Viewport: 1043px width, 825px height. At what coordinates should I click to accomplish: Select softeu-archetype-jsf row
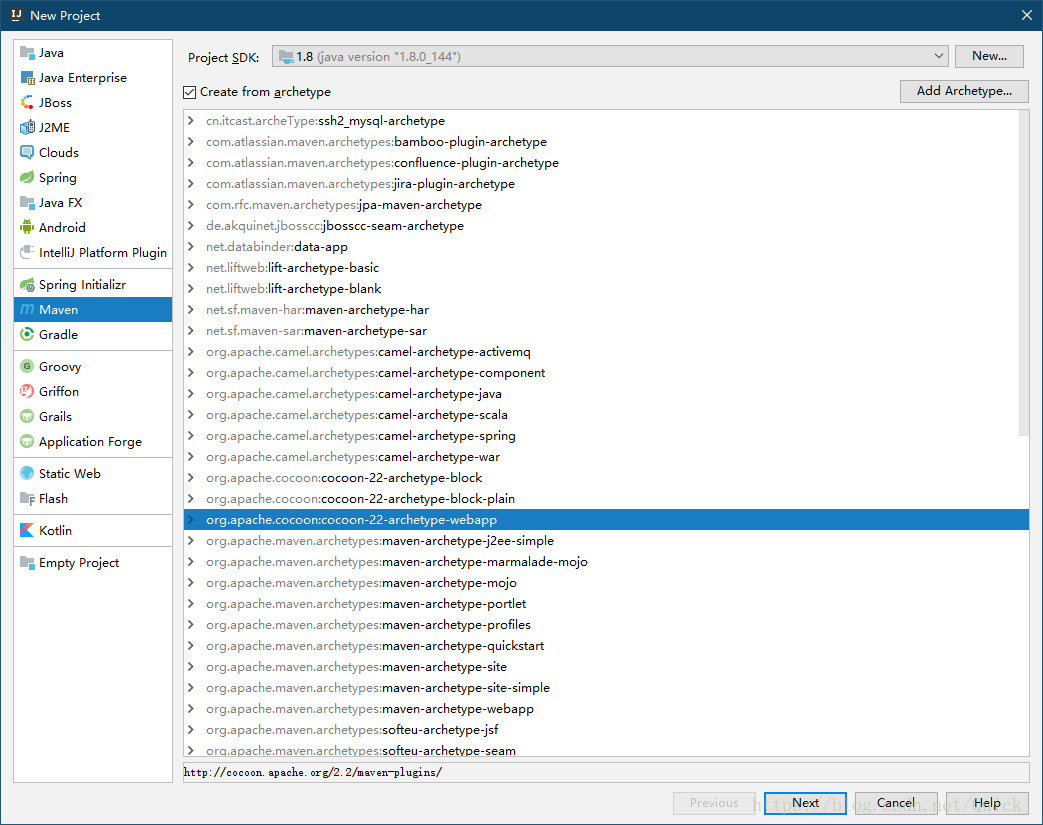[x=606, y=730]
